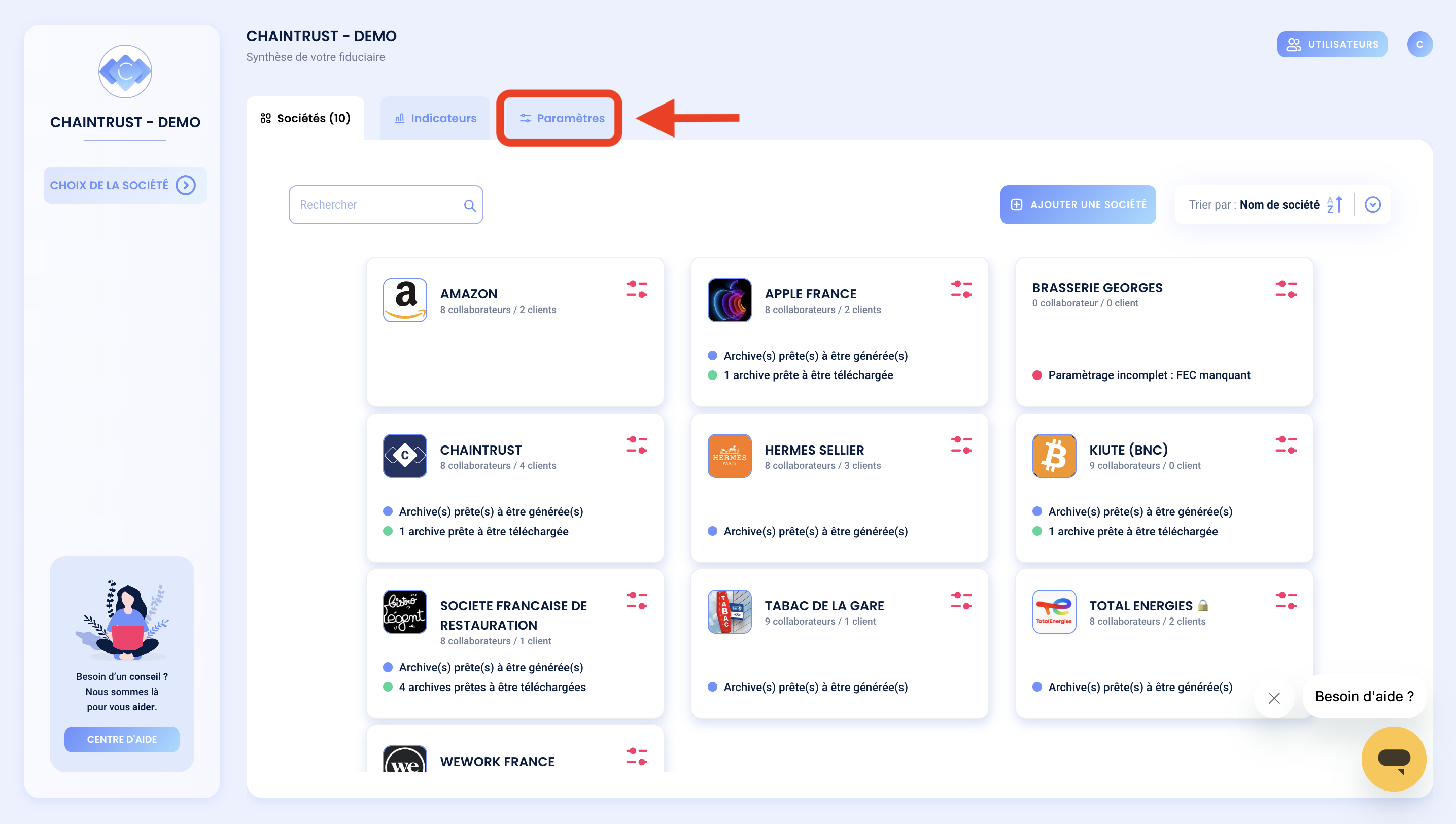Click the search magnifier icon

point(470,205)
